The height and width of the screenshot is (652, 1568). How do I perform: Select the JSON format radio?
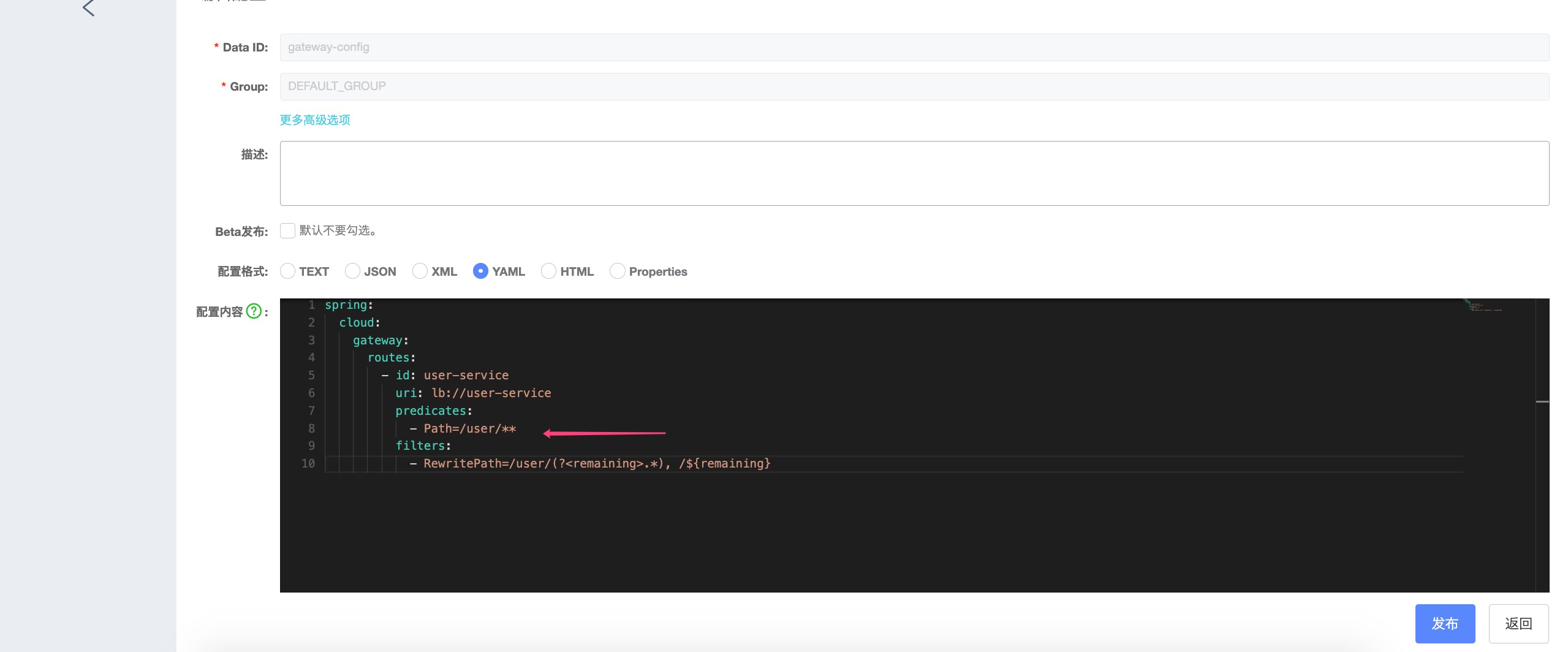[x=352, y=271]
